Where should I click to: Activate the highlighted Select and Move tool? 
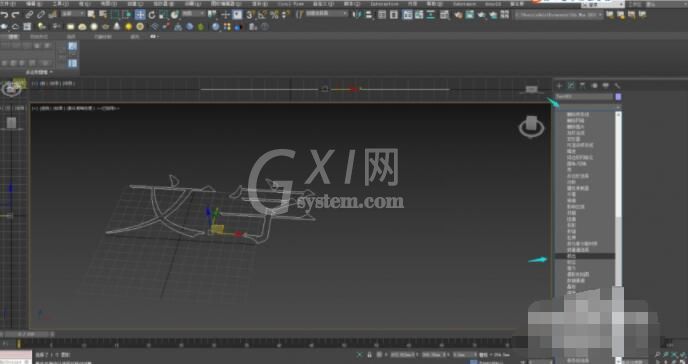pos(140,15)
